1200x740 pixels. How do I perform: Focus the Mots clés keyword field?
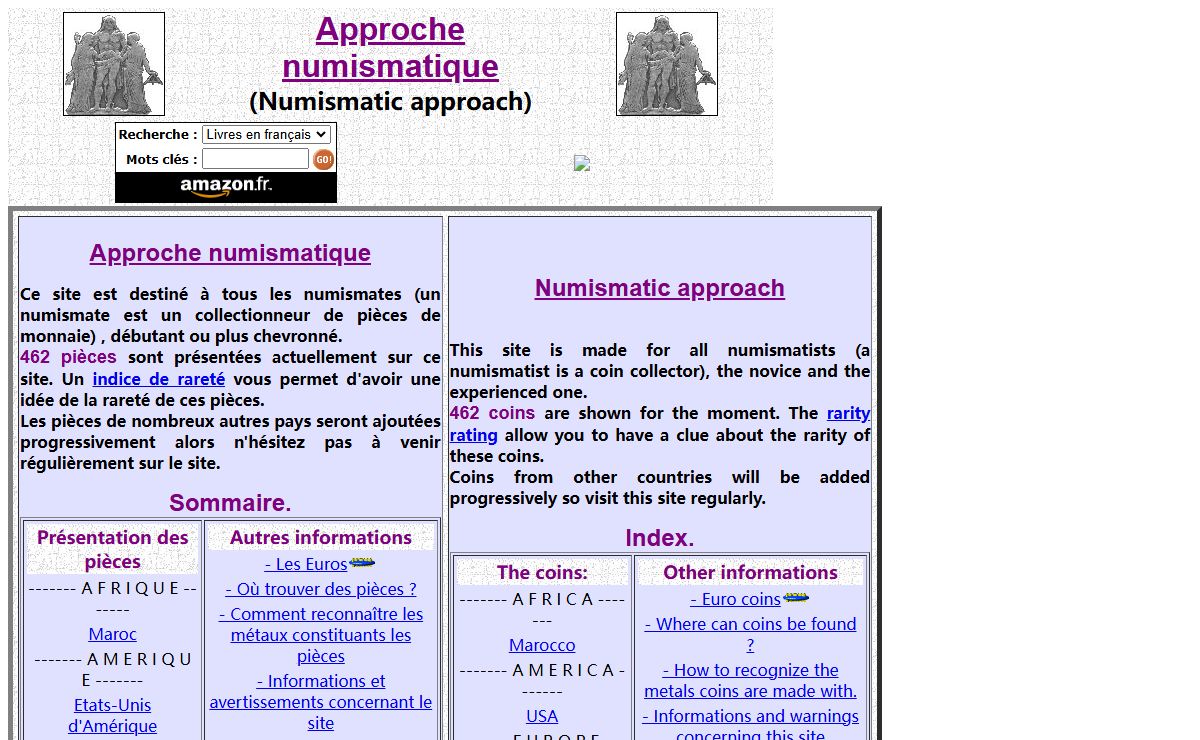pyautogui.click(x=256, y=159)
